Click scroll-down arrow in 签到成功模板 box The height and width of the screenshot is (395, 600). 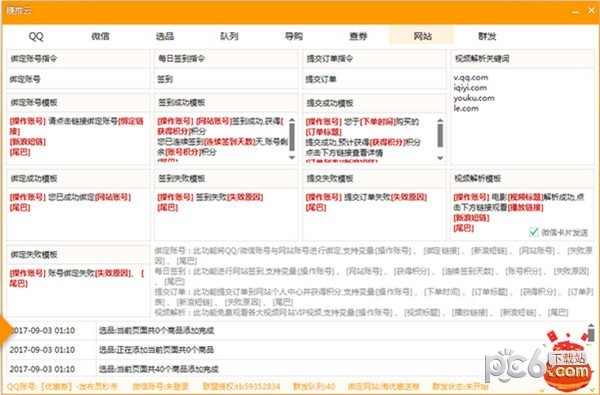tap(292, 157)
